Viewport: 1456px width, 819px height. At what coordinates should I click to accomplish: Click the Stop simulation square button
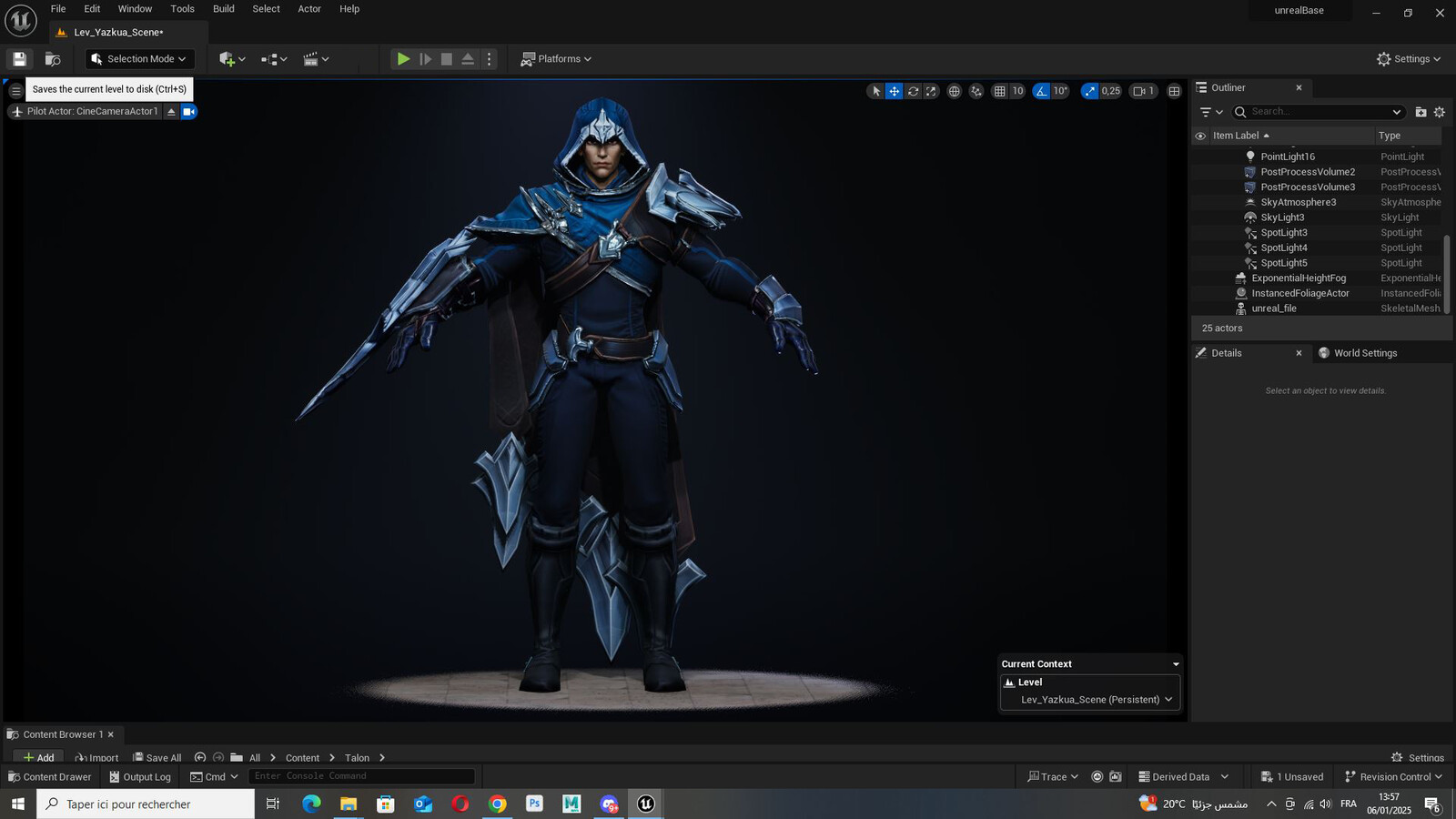point(447,59)
